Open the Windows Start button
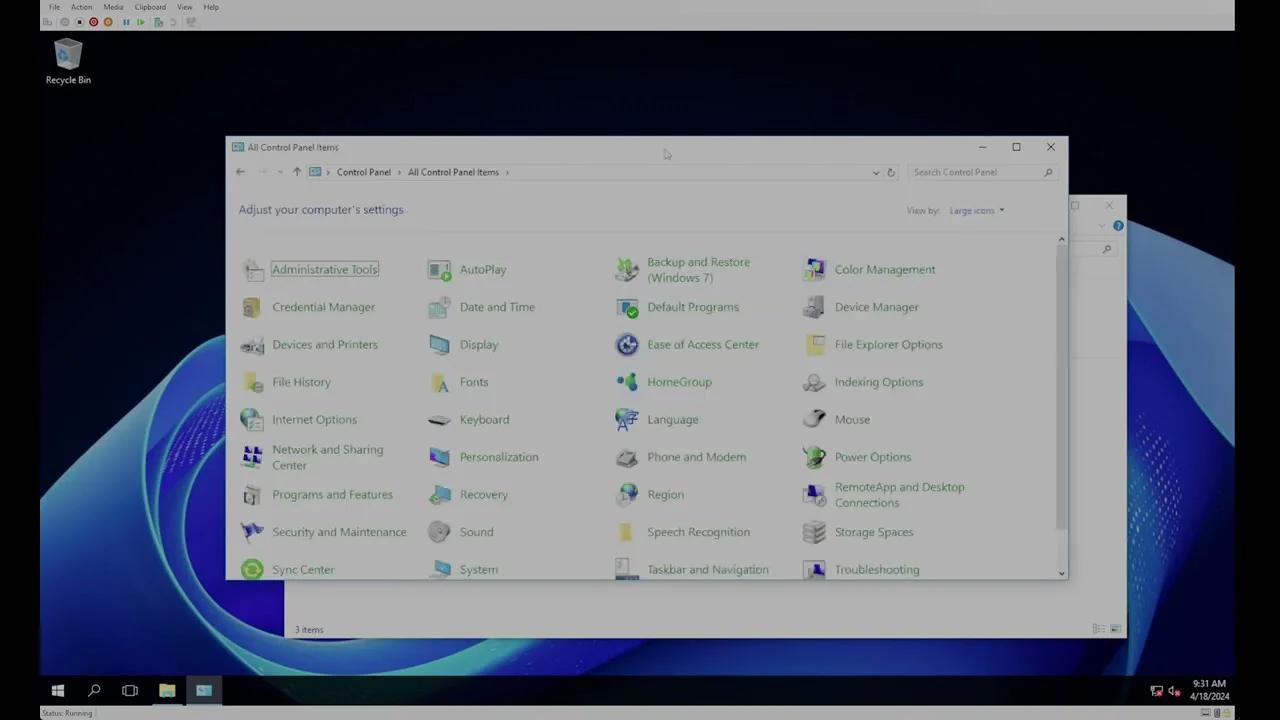Screen dimensions: 1280x720 click(x=58, y=691)
